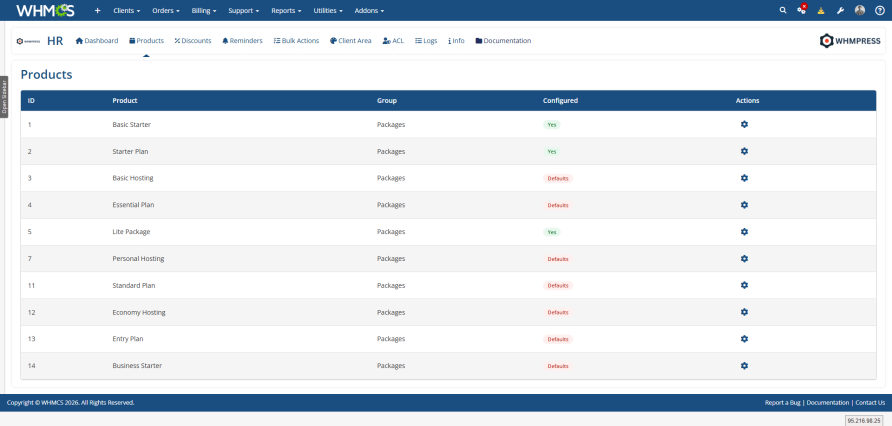Click the Economy Hosting product name
Screen dimensions: 892x426
[139, 312]
